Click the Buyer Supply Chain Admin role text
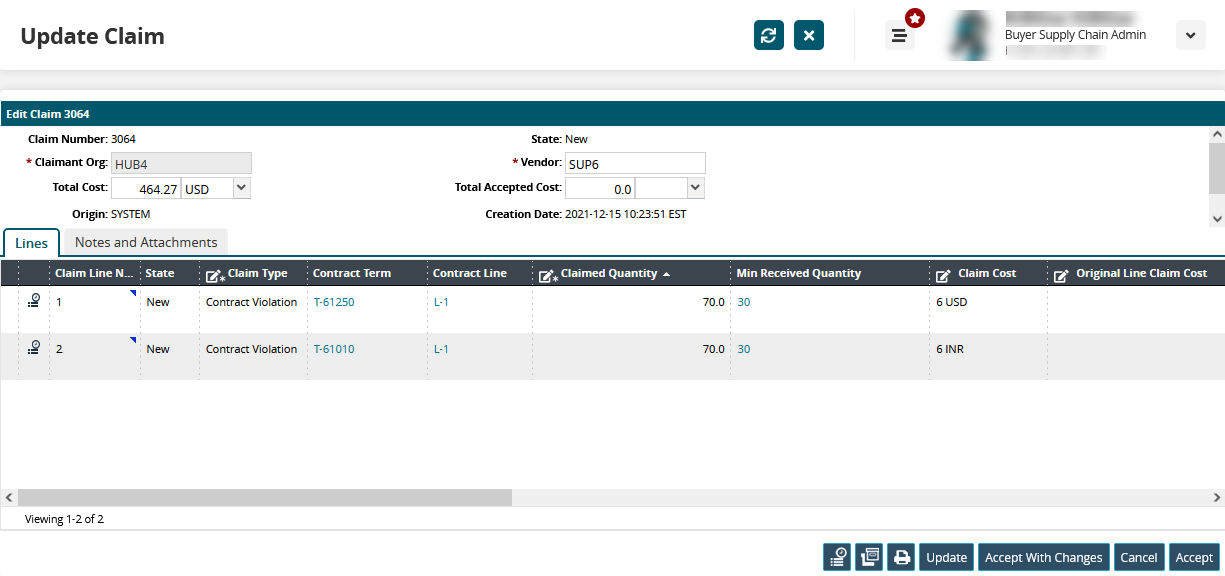The image size is (1225, 576). pos(1075,35)
